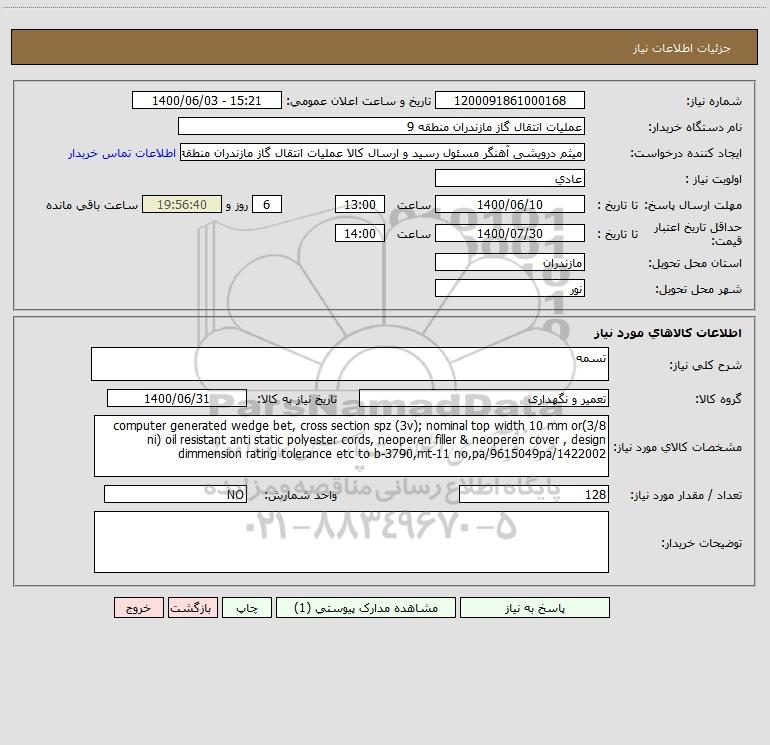The height and width of the screenshot is (745, 770).
Task: Click the 'نام دستگاه خریدار:' label
Action: click(695, 127)
